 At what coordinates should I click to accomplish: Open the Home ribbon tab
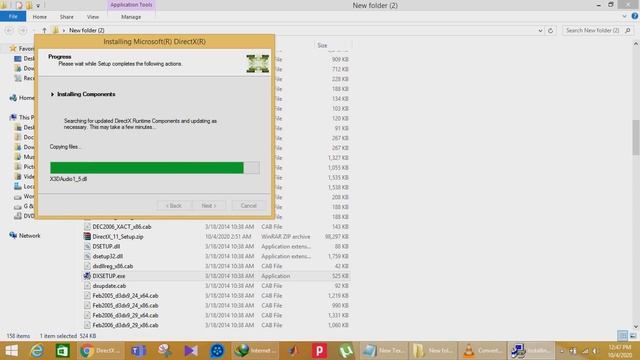pos(40,17)
